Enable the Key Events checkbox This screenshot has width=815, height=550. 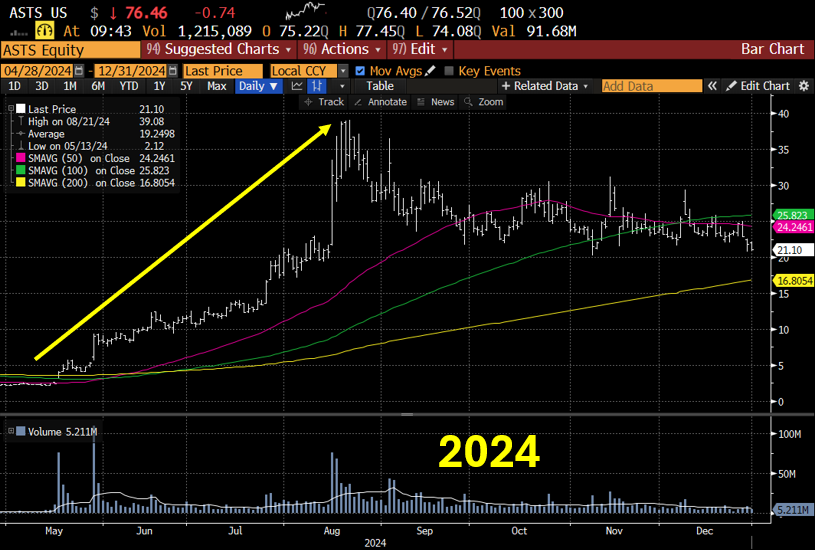[x=449, y=71]
